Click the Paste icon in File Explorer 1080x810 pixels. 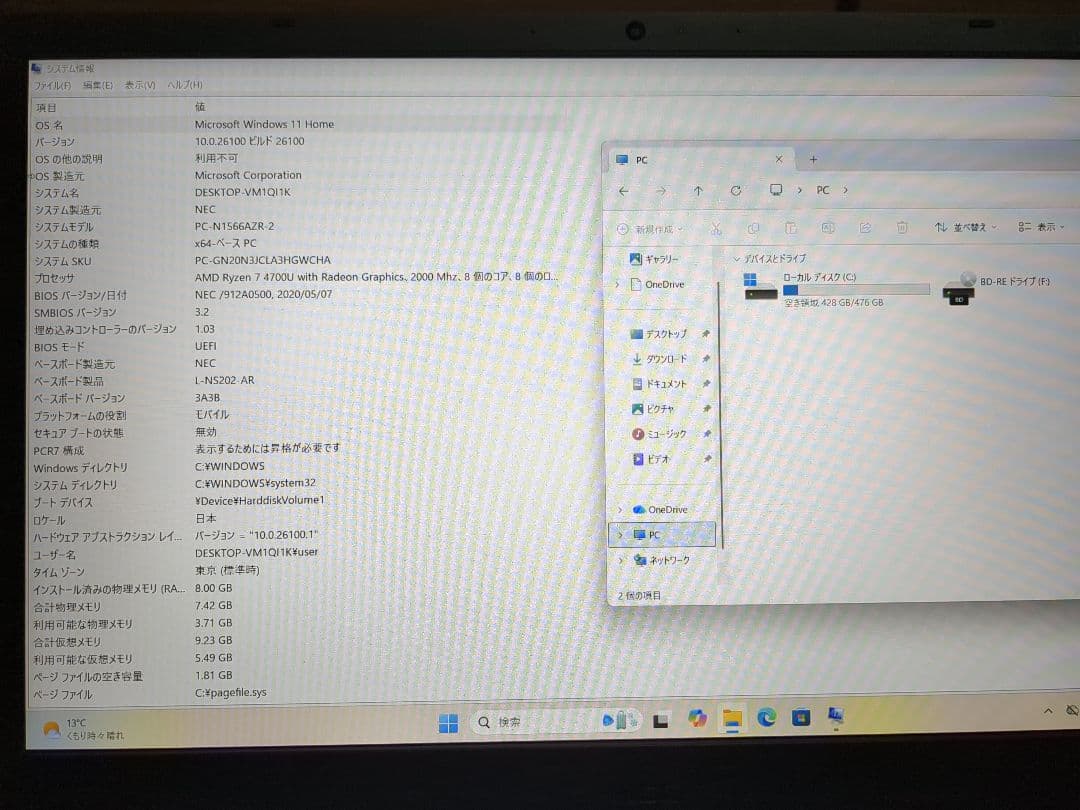[x=790, y=227]
